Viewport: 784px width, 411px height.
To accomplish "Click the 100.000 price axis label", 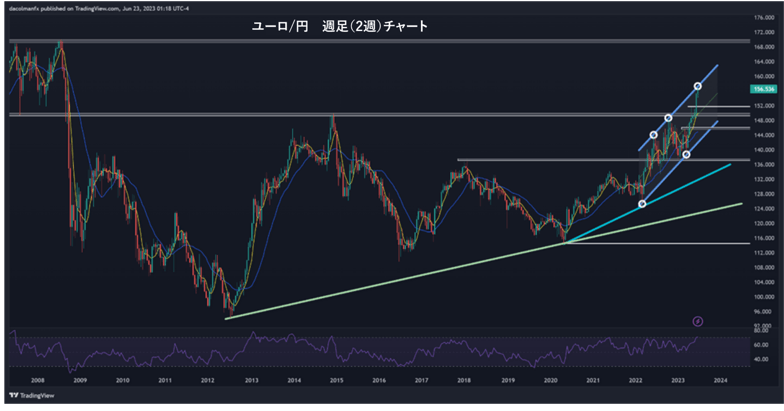I will (764, 297).
